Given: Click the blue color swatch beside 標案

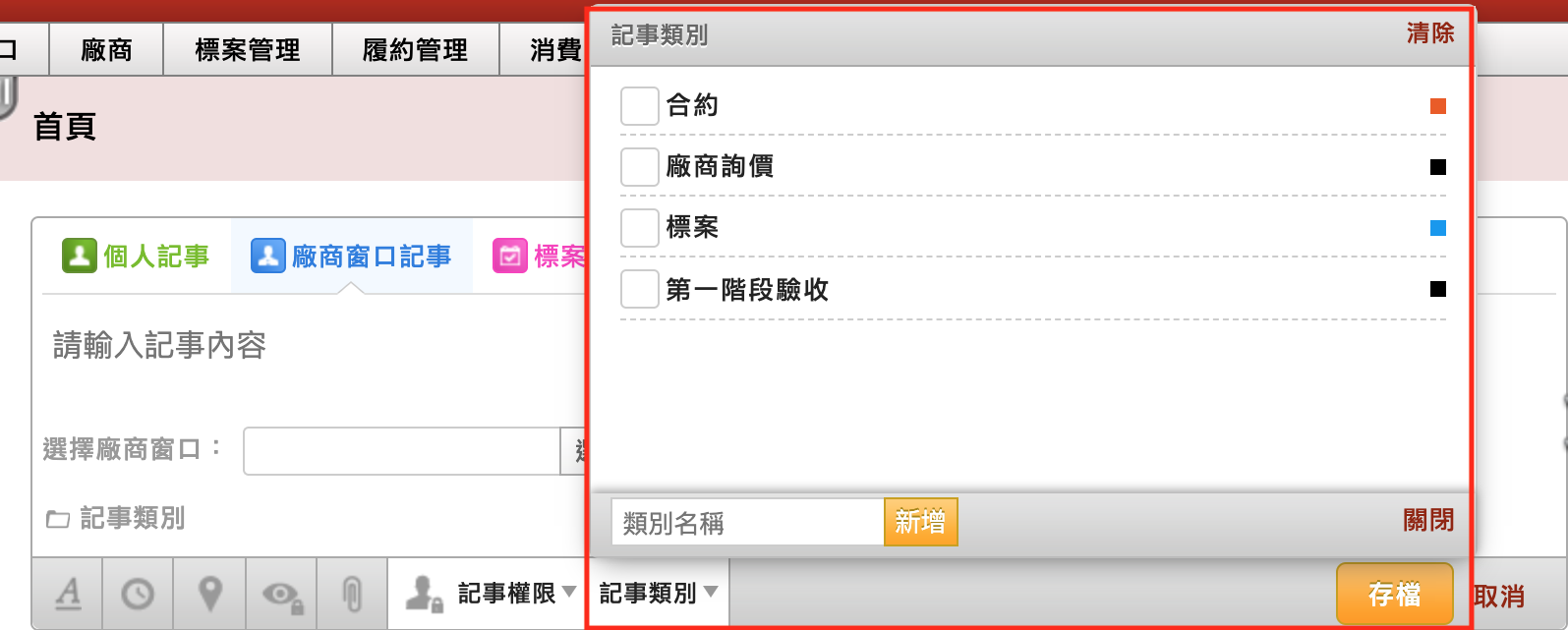Looking at the screenshot, I should point(1438,228).
